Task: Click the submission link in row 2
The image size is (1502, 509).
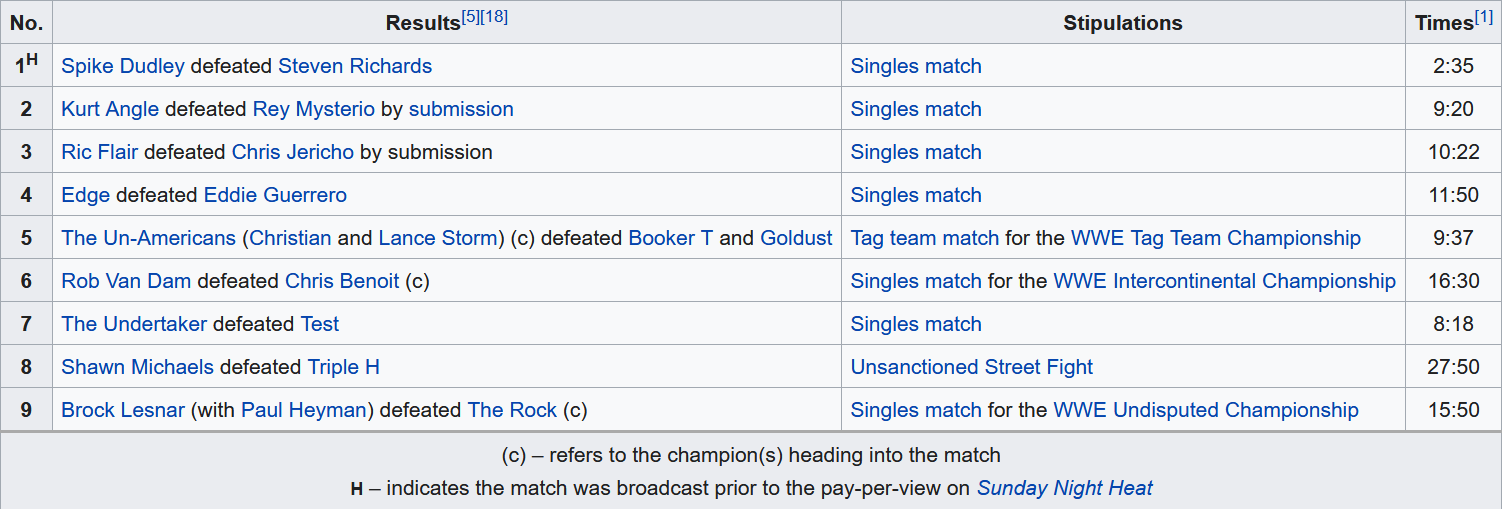Action: pyautogui.click(x=461, y=109)
